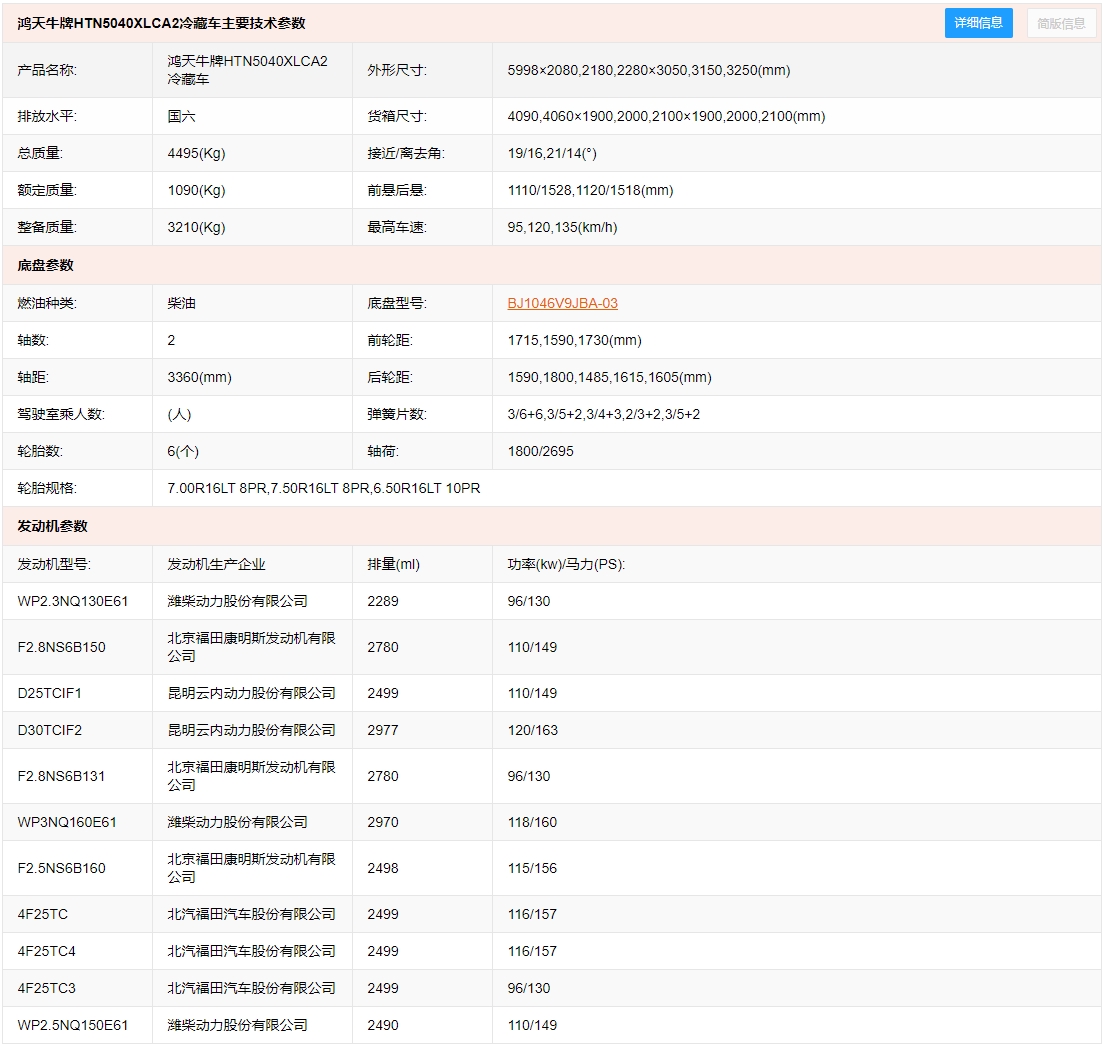Click axle load value 1800/2695

540,451
